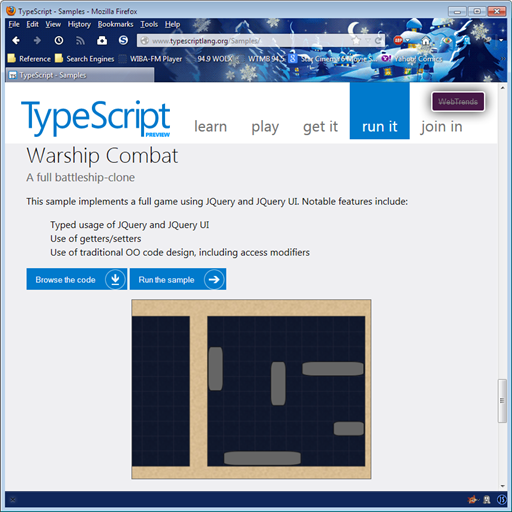Go forward with the Forward arrow
Screen dimensions: 512x512
pyautogui.click(x=37, y=41)
